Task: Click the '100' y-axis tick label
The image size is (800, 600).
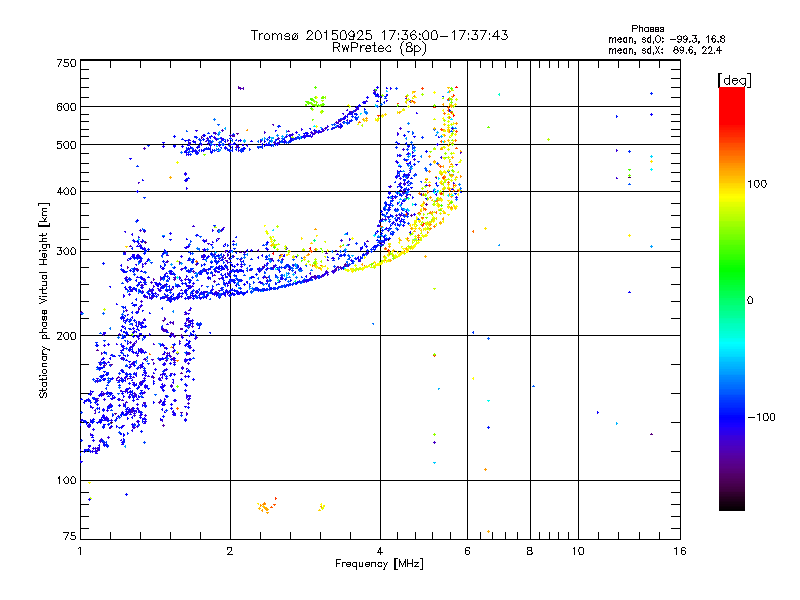Action: (66, 481)
